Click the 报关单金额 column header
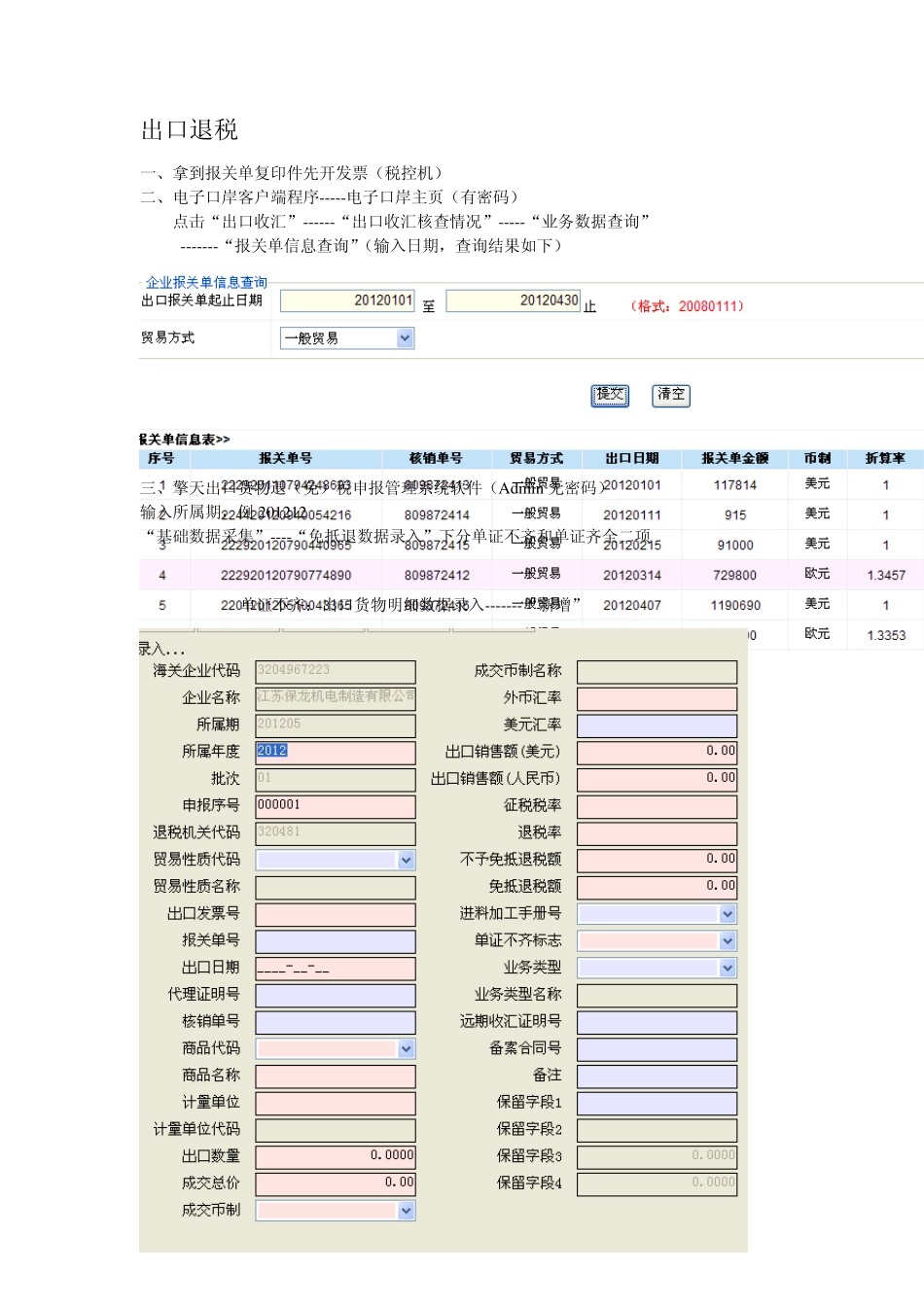924x1307 pixels. tap(734, 458)
